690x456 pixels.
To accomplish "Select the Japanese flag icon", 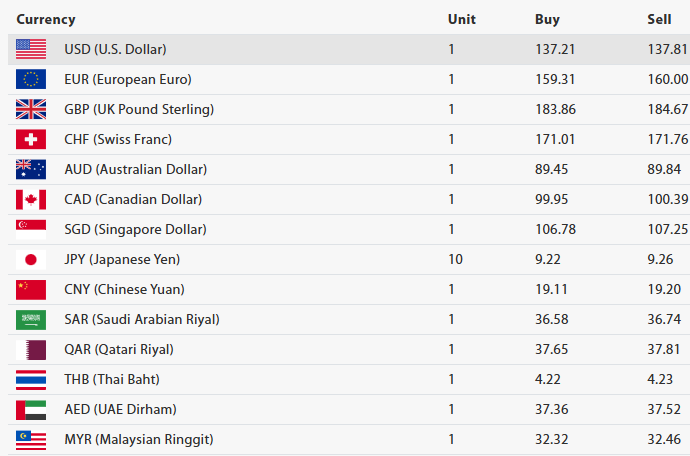I will (31, 259).
